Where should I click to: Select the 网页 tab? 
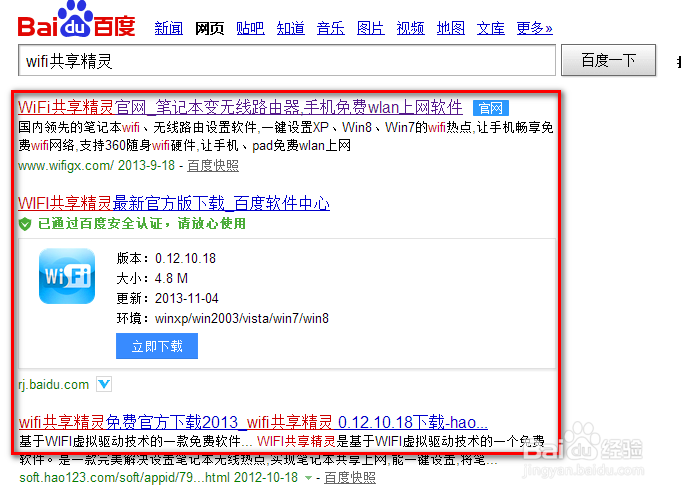point(209,28)
